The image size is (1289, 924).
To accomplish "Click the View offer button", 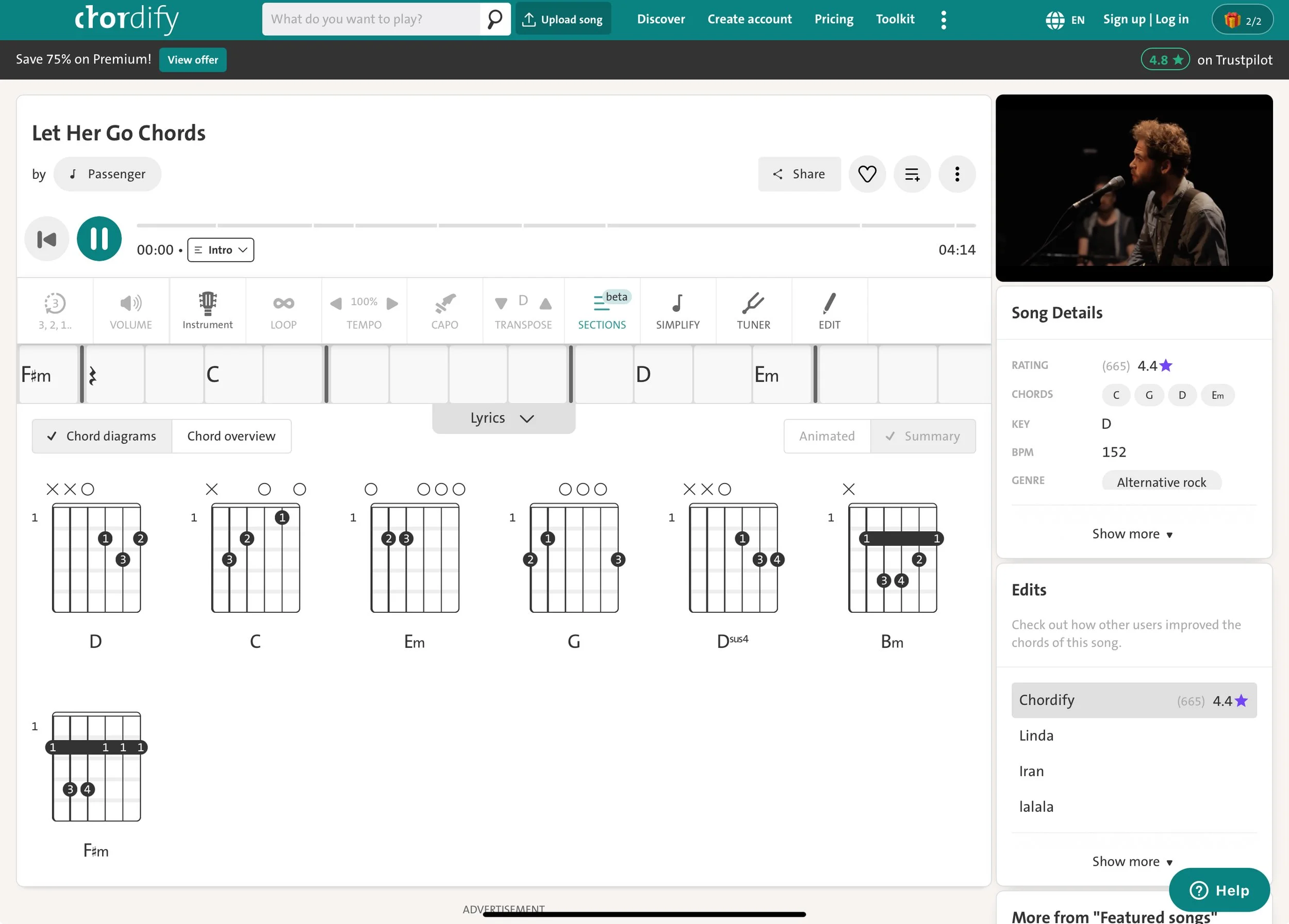I will click(193, 60).
